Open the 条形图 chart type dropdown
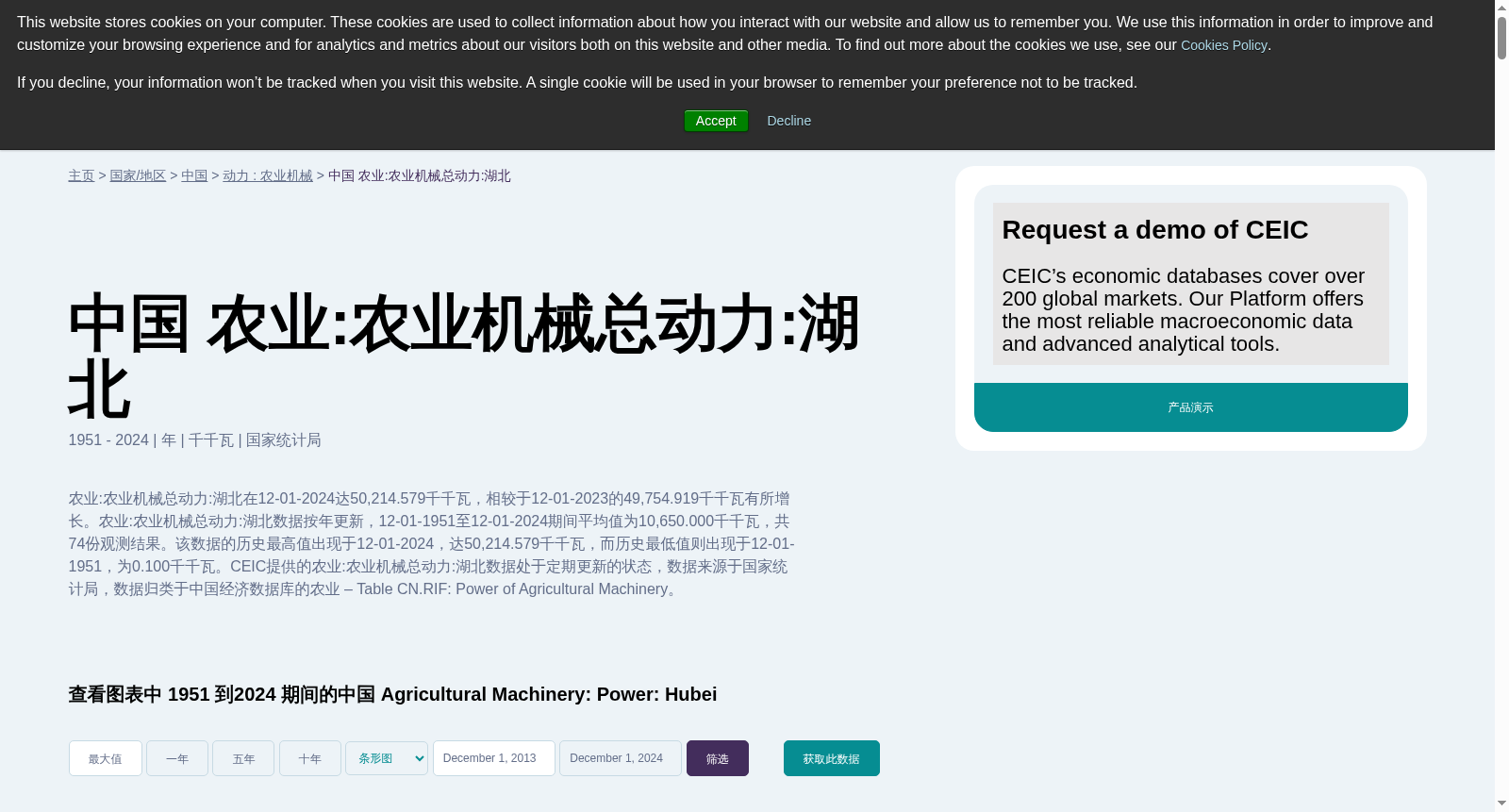 [x=387, y=758]
